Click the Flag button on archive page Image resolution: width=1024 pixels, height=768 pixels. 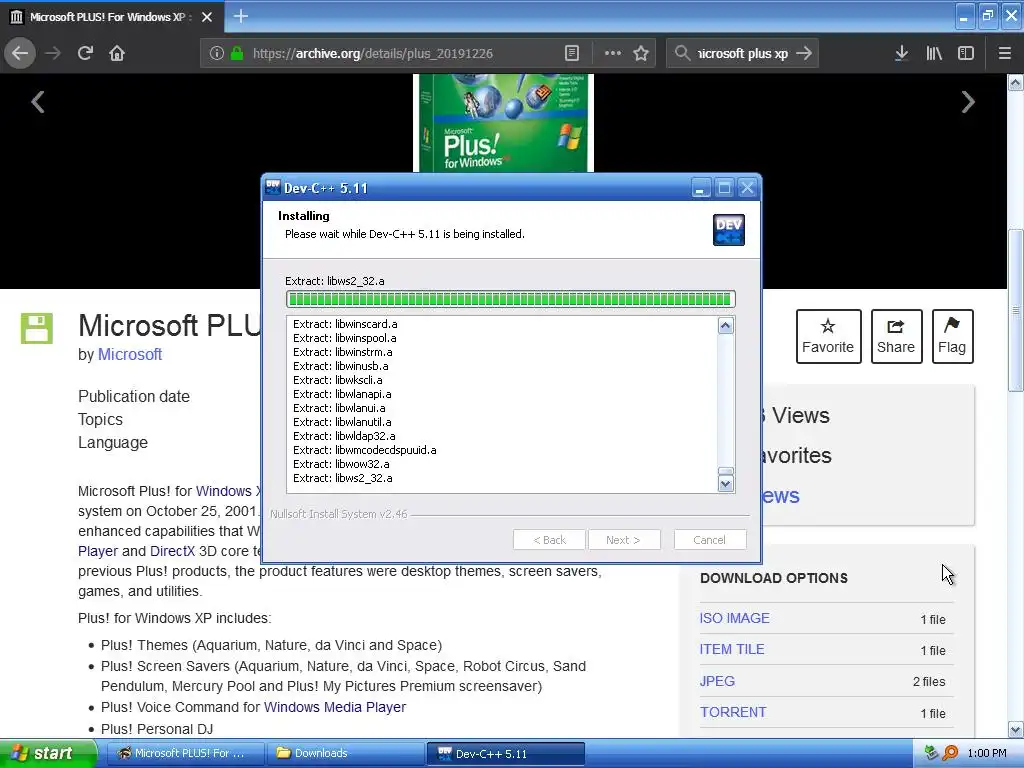click(x=952, y=336)
